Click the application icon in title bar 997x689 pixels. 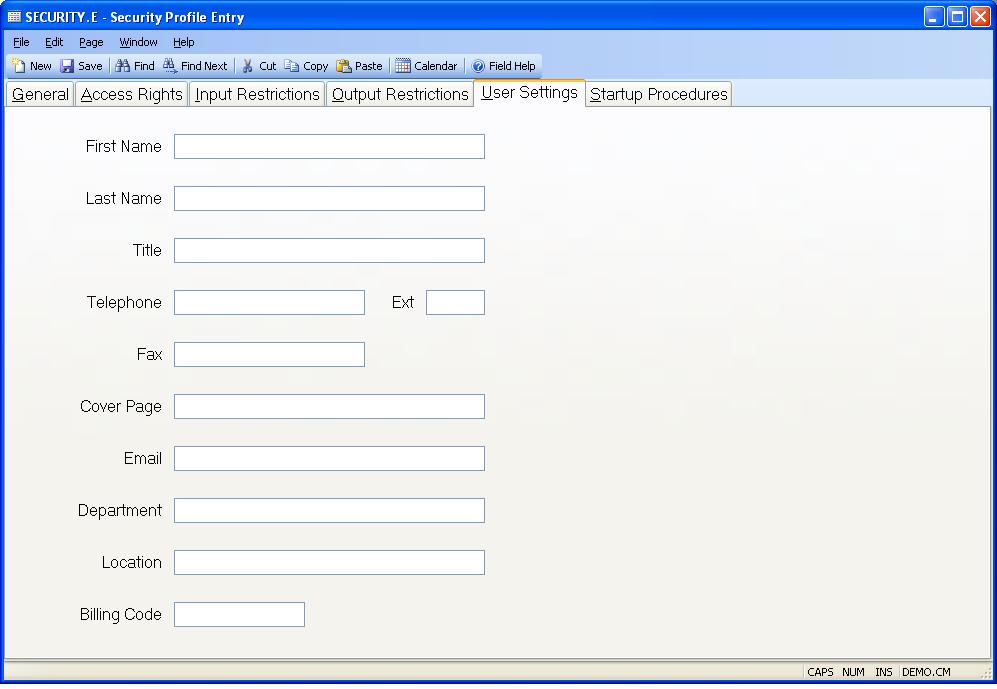tap(14, 17)
